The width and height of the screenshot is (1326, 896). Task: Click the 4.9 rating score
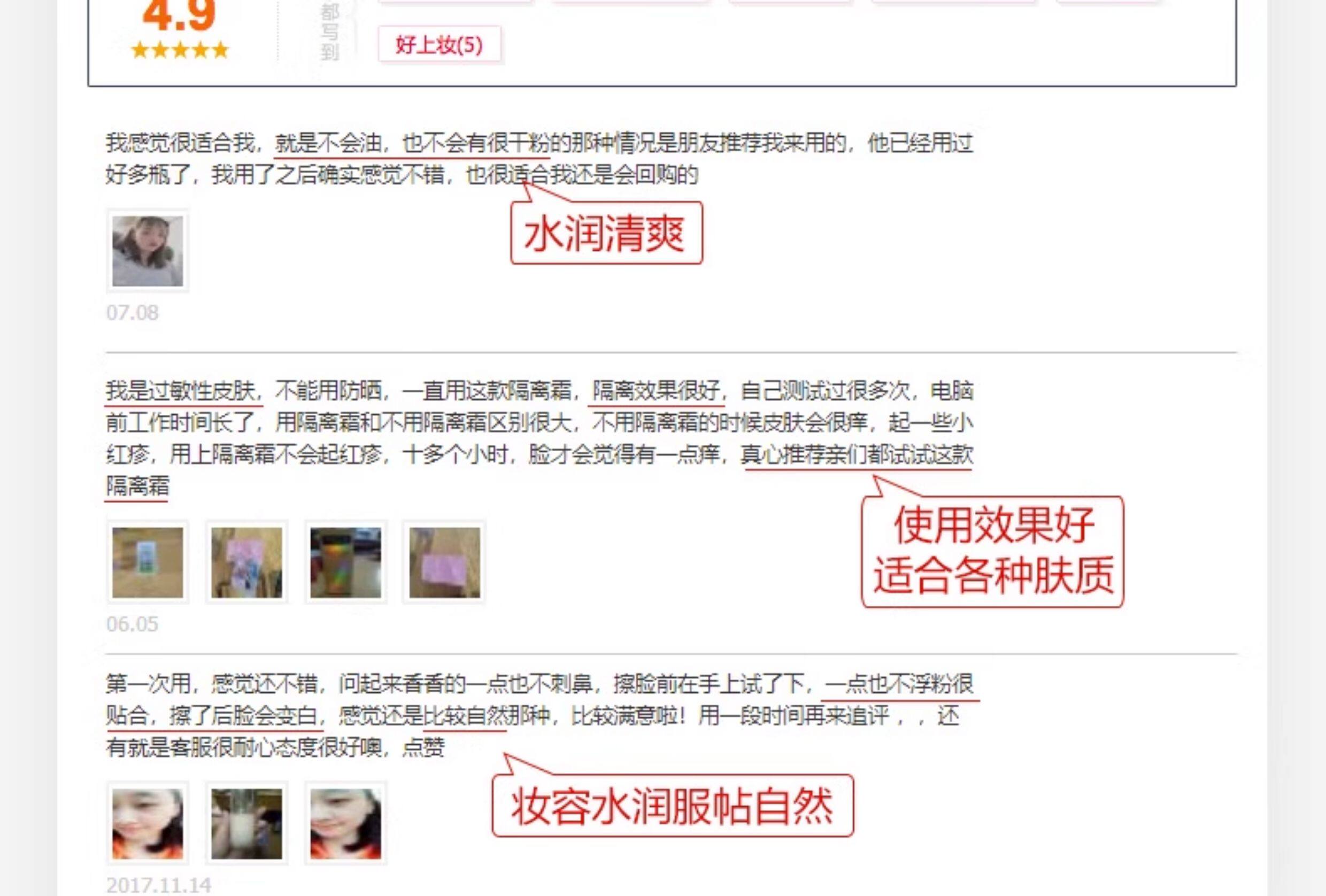pos(179,15)
